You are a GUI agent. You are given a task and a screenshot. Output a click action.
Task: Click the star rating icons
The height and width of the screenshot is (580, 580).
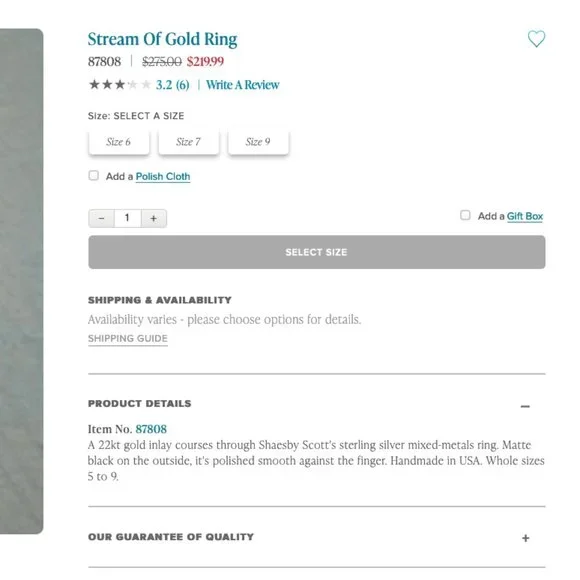click(119, 85)
